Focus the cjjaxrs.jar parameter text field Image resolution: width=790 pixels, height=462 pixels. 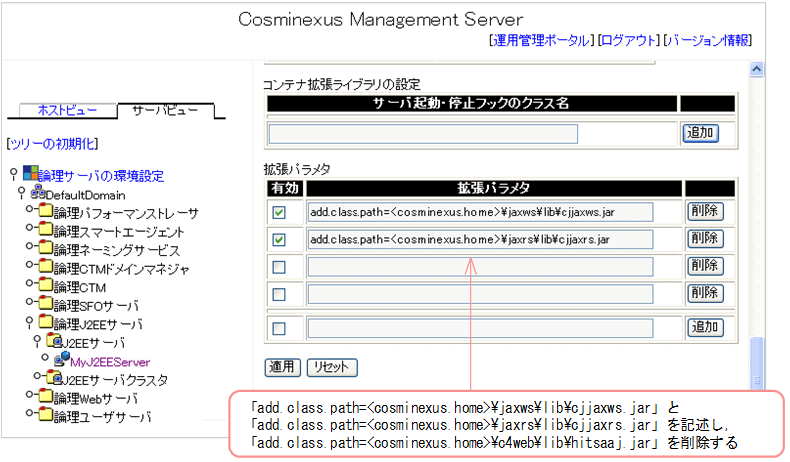tap(480, 239)
